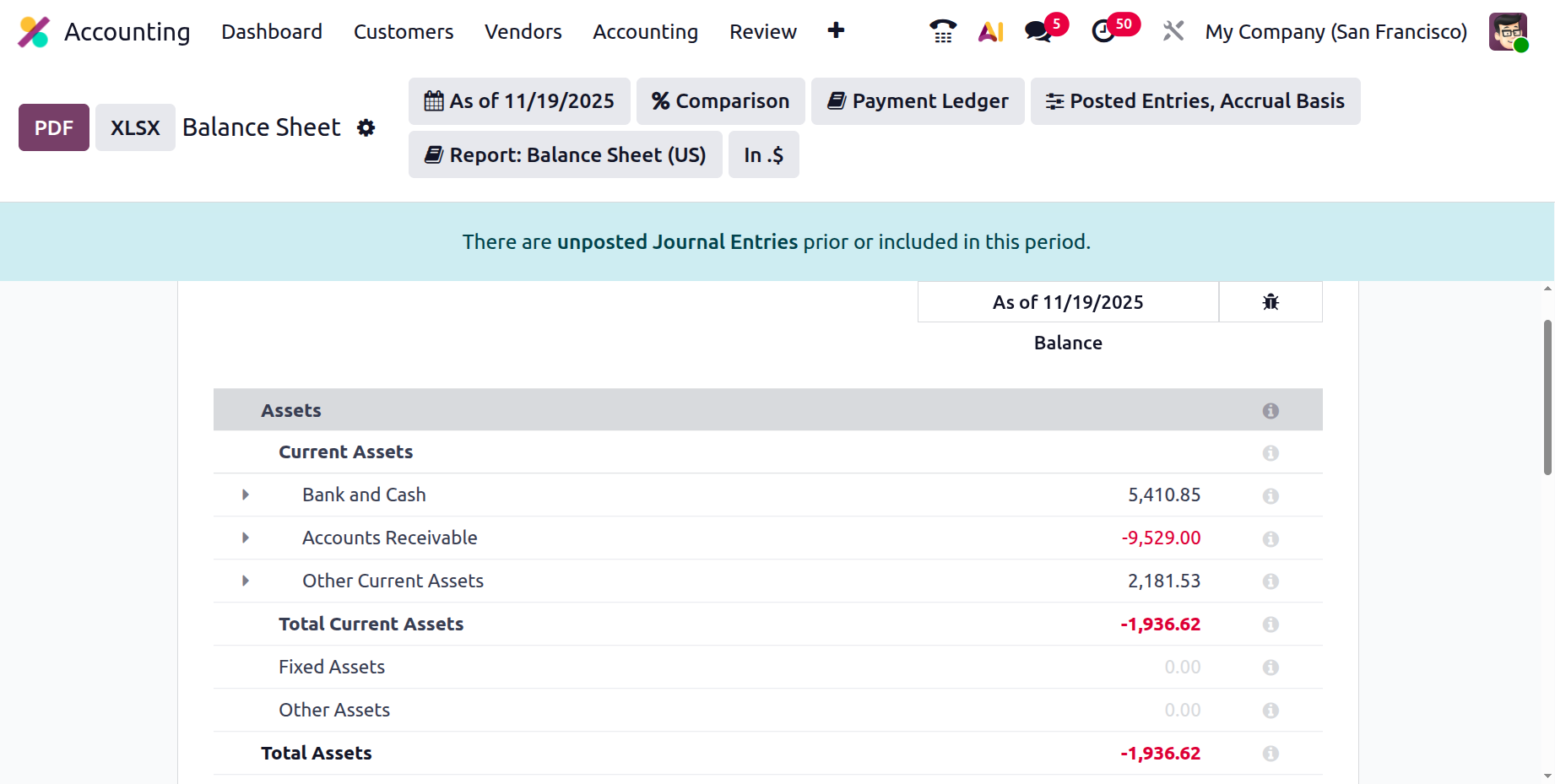Click the plus icon in navbar

(836, 31)
